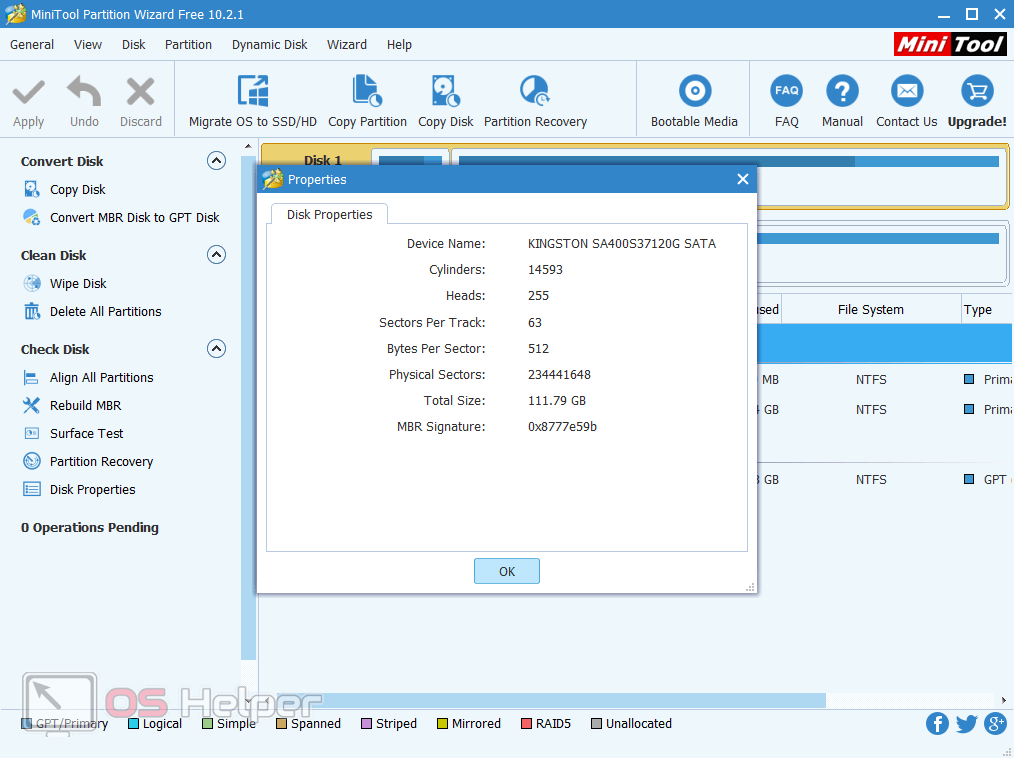Collapse the Convert Disk section
Image resolution: width=1014 pixels, height=758 pixels.
216,161
